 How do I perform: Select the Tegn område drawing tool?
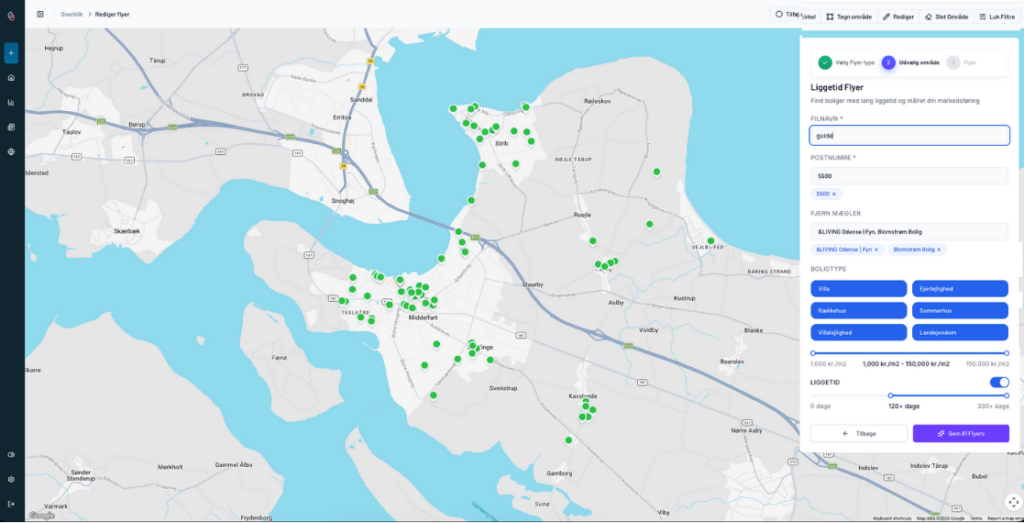[x=847, y=16]
